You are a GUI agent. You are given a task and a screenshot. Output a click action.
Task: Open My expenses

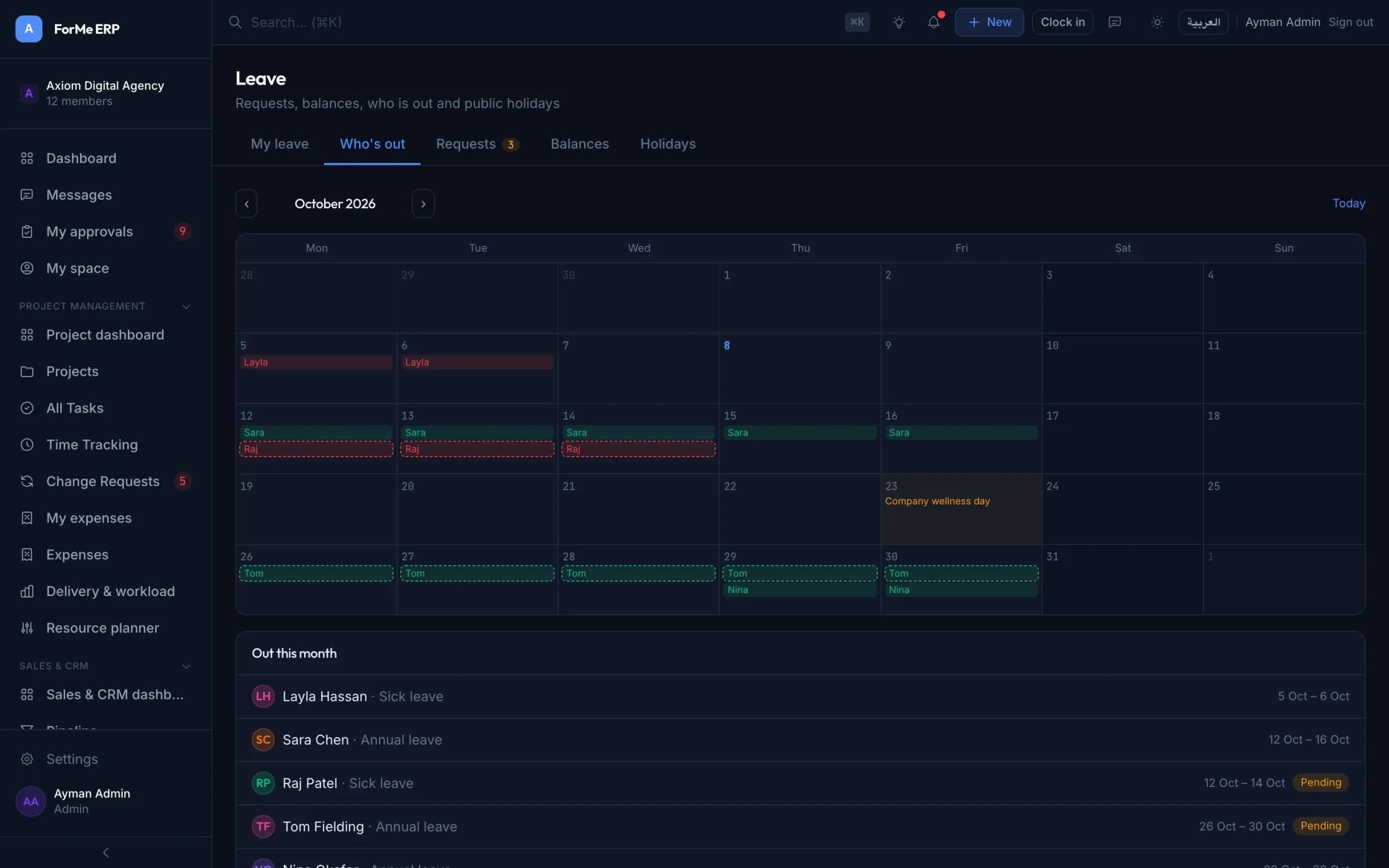(105, 518)
